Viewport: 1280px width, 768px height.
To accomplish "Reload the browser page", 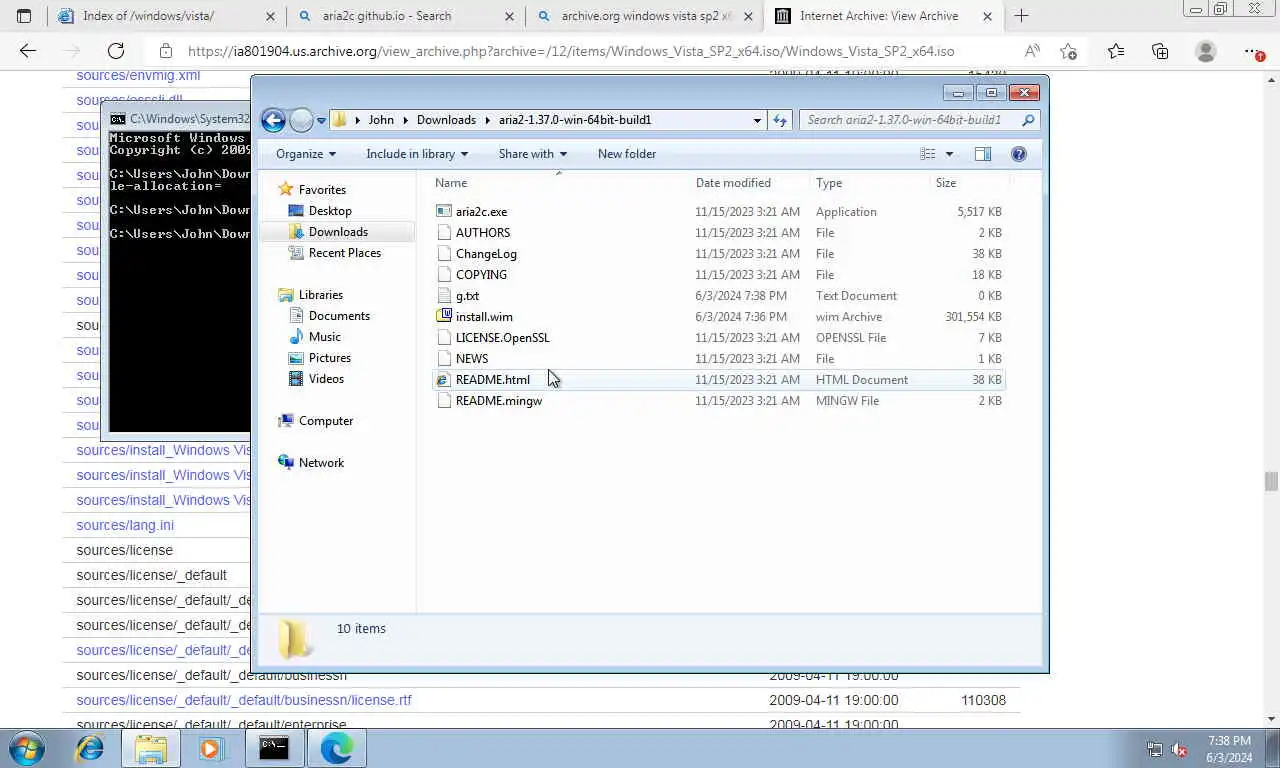I will click(x=116, y=51).
